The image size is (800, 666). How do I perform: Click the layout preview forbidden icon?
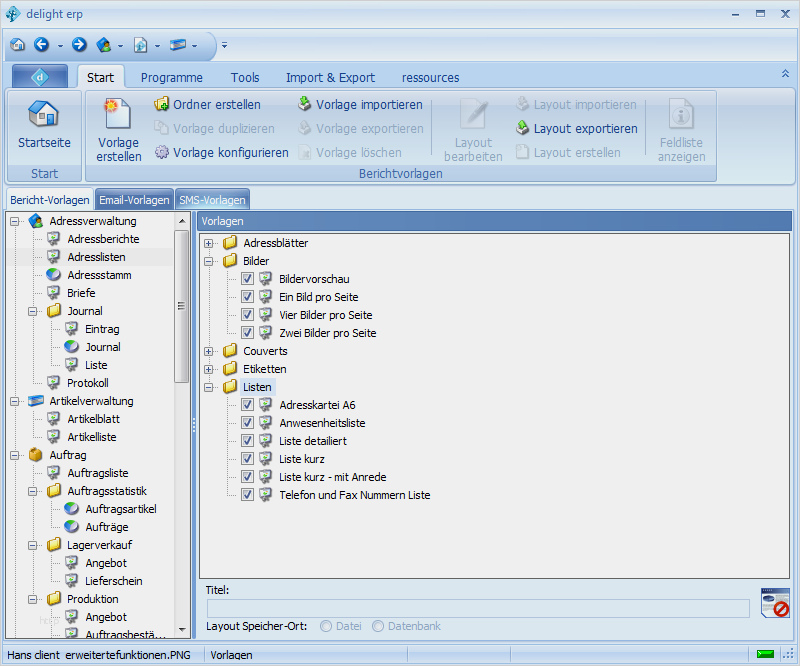[x=774, y=603]
